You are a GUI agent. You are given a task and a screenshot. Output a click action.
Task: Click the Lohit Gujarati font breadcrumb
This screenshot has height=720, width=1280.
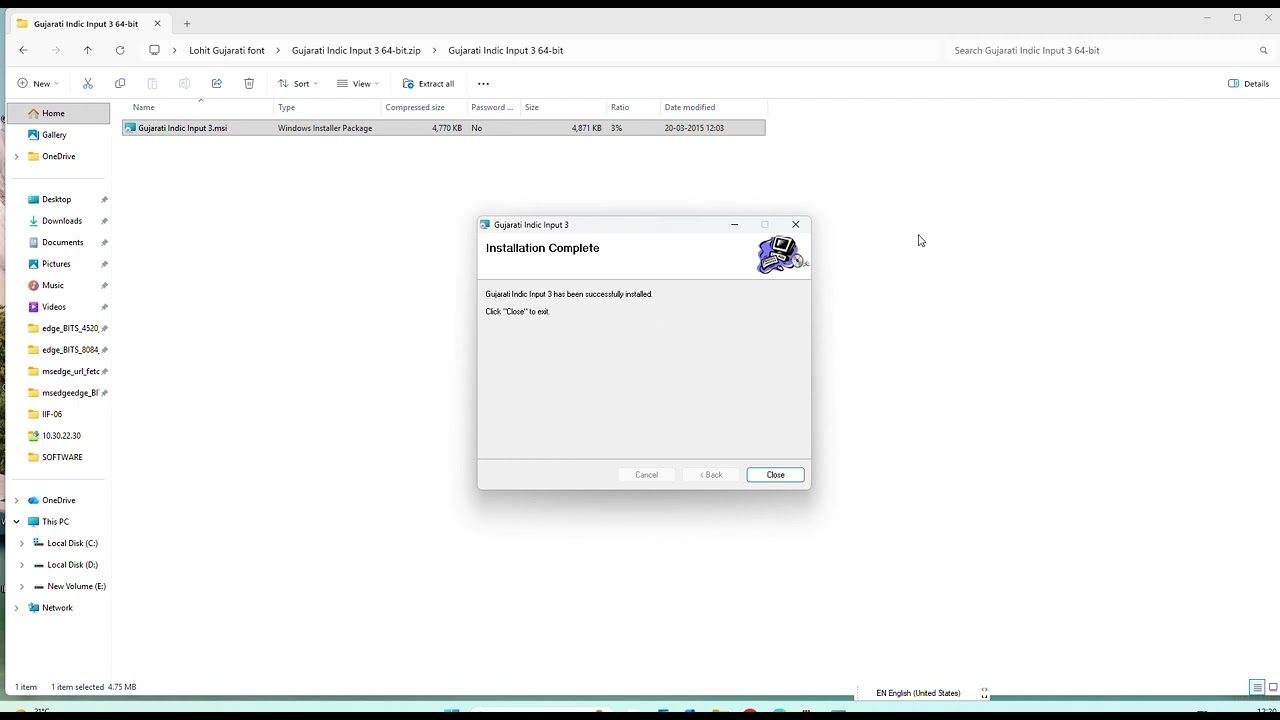(227, 50)
